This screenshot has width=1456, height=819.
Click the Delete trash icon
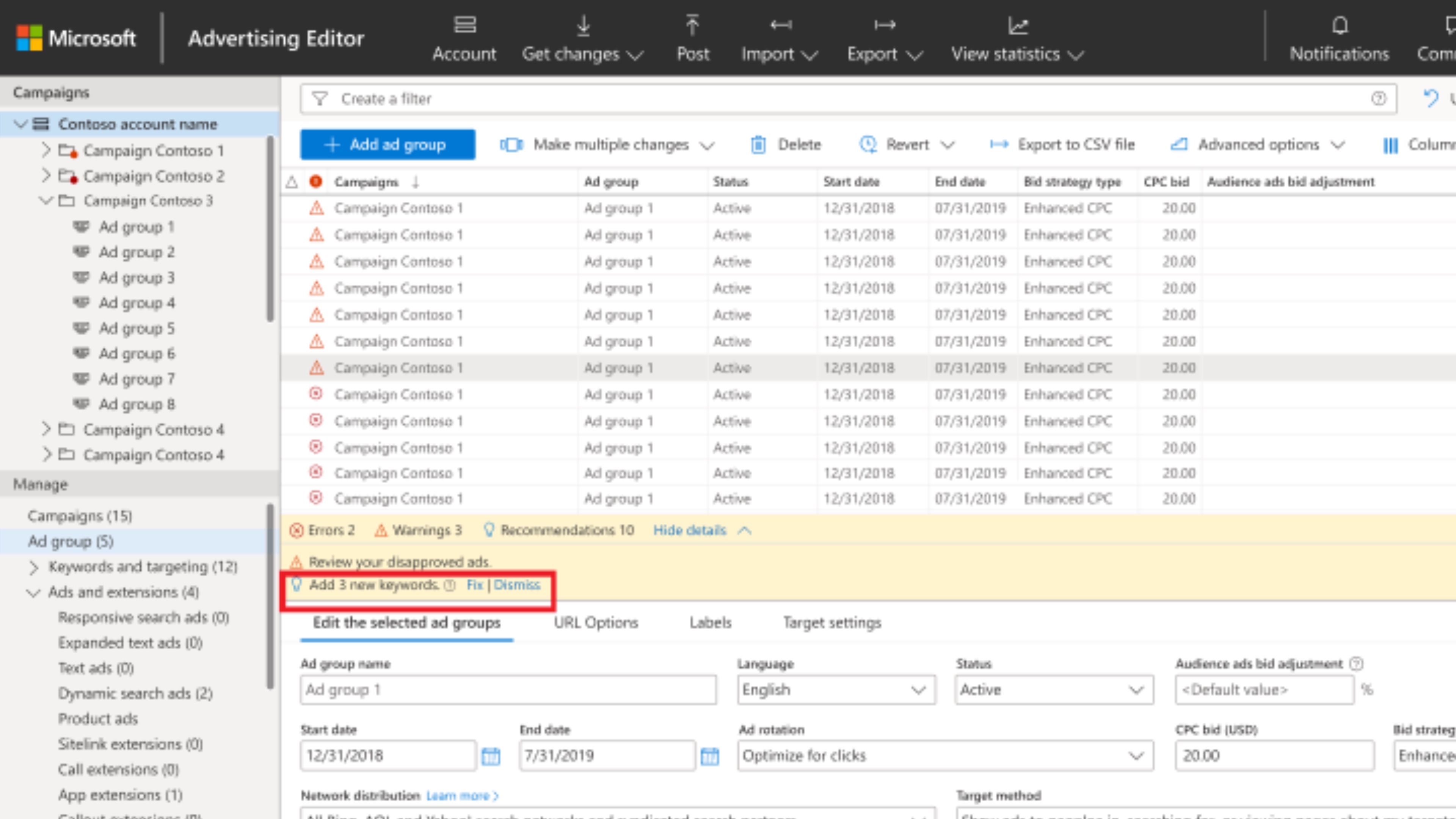[758, 145]
